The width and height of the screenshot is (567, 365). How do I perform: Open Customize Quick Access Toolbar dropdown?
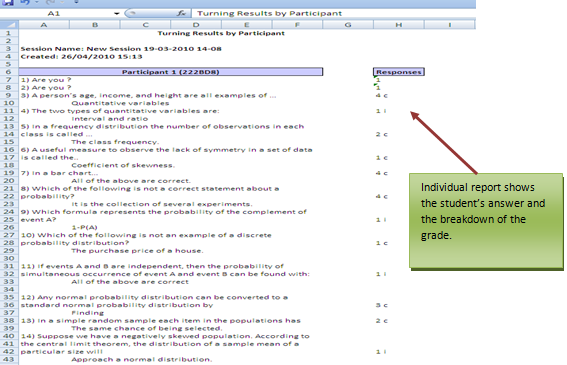click(x=76, y=2)
